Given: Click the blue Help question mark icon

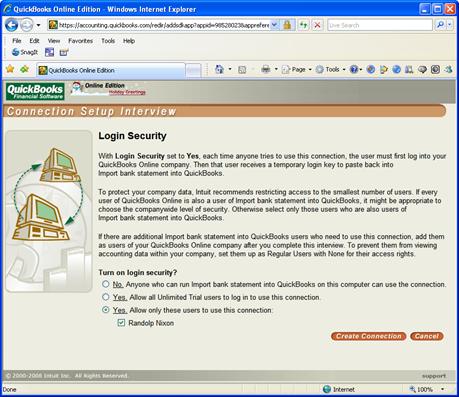Looking at the screenshot, I should click(x=354, y=69).
